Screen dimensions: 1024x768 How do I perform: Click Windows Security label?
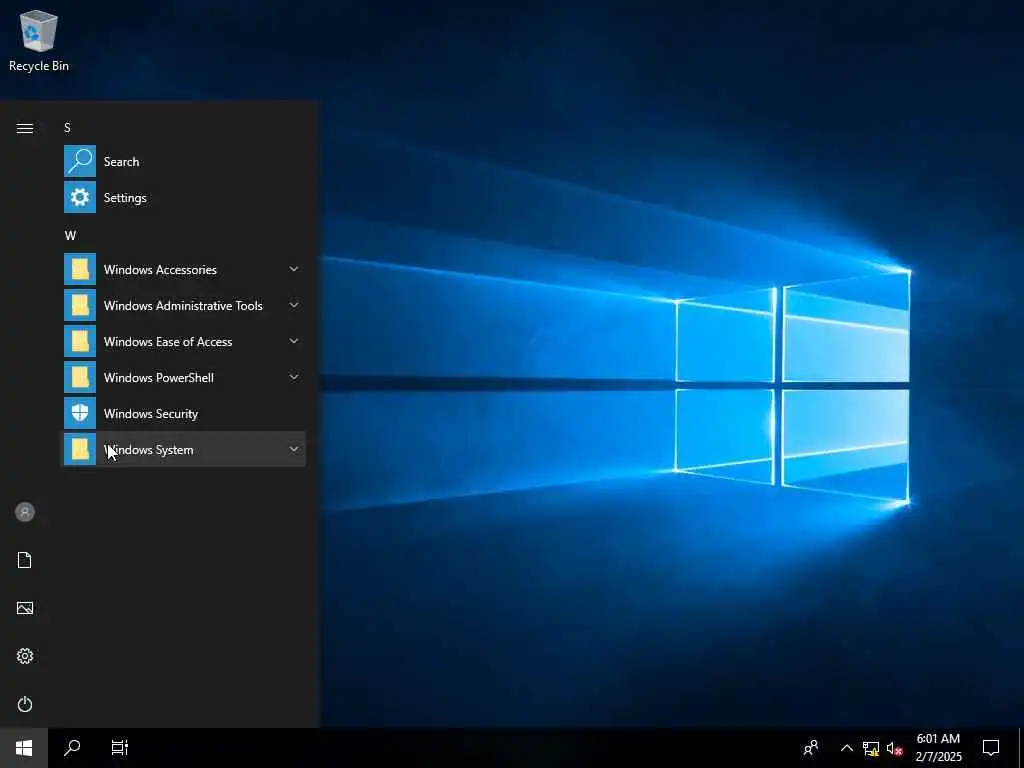(x=150, y=414)
